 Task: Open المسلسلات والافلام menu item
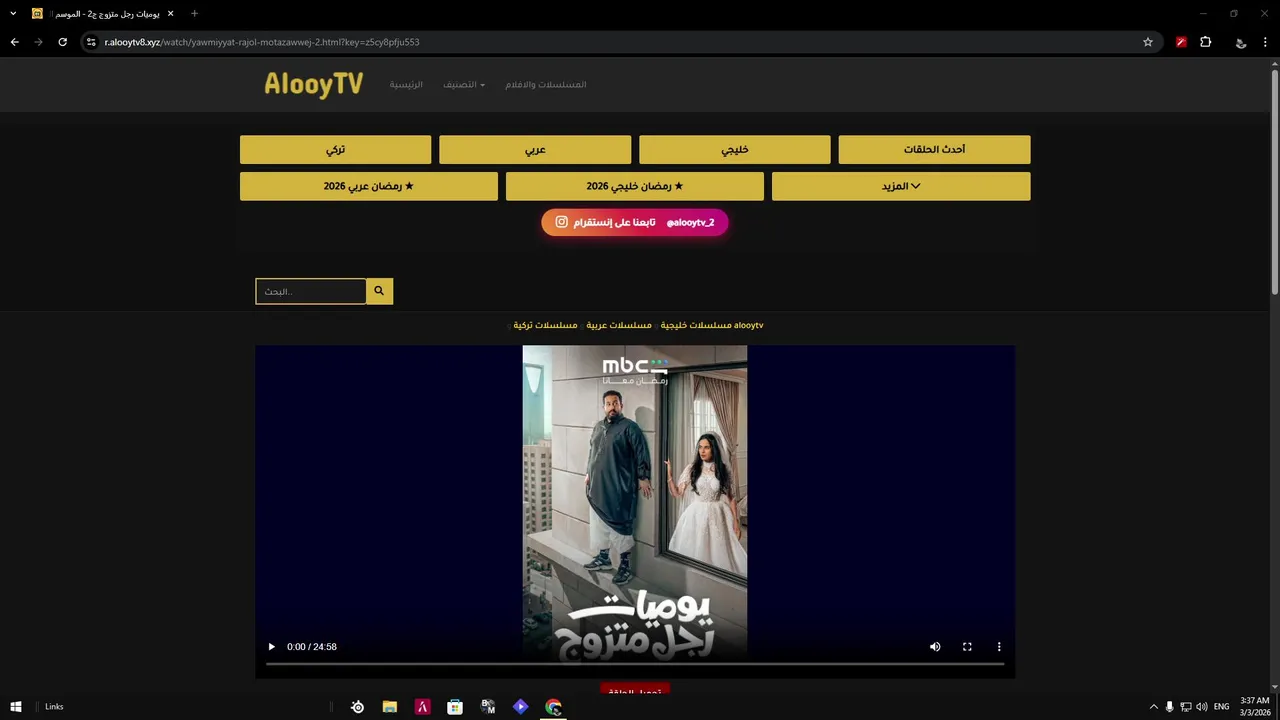click(546, 85)
